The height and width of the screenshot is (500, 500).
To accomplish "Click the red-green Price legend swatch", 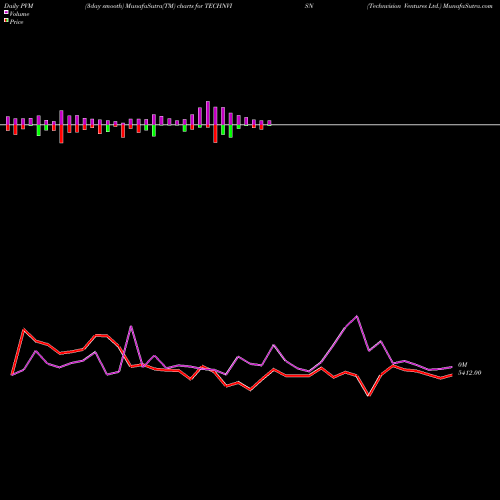I will click(x=6, y=20).
